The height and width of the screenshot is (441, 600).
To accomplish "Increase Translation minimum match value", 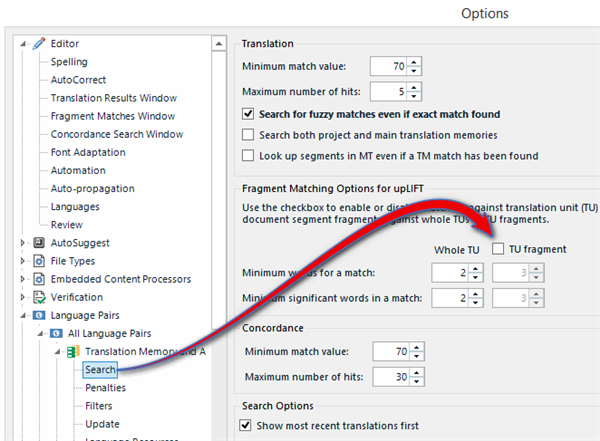I will click(414, 62).
